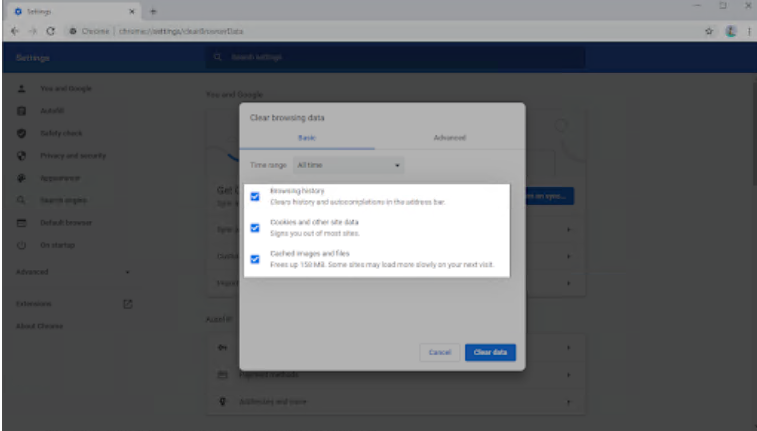Click the Extensions external link icon
Viewport: 757px width, 431px height.
[x=127, y=303]
